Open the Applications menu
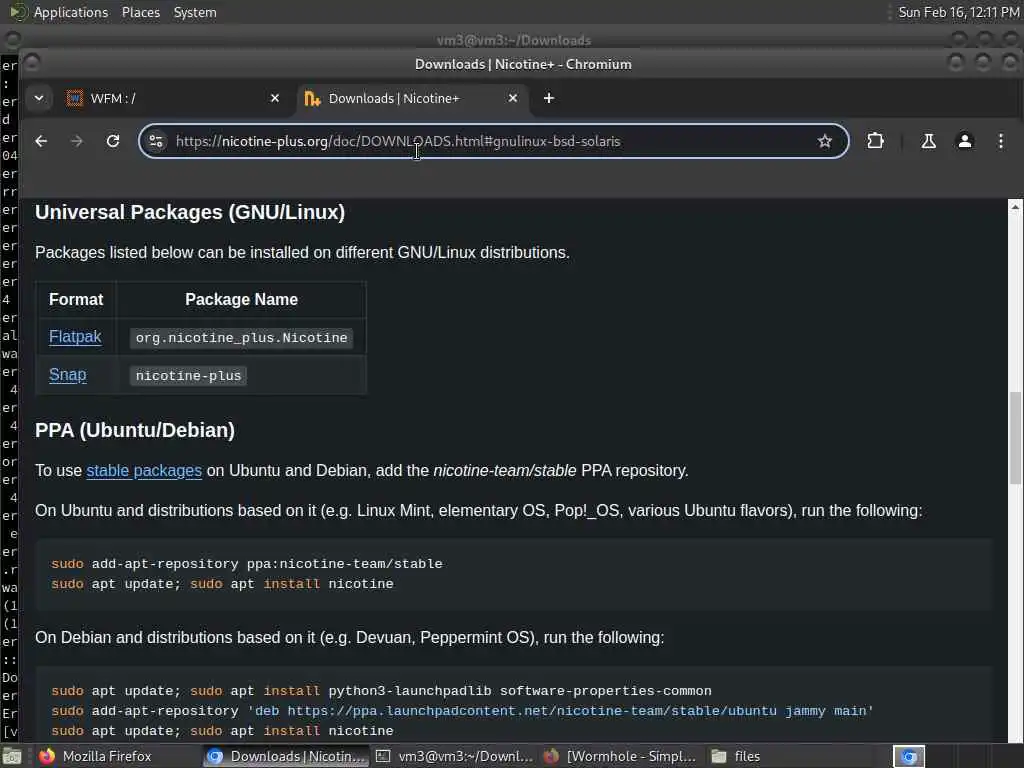 click(x=71, y=12)
